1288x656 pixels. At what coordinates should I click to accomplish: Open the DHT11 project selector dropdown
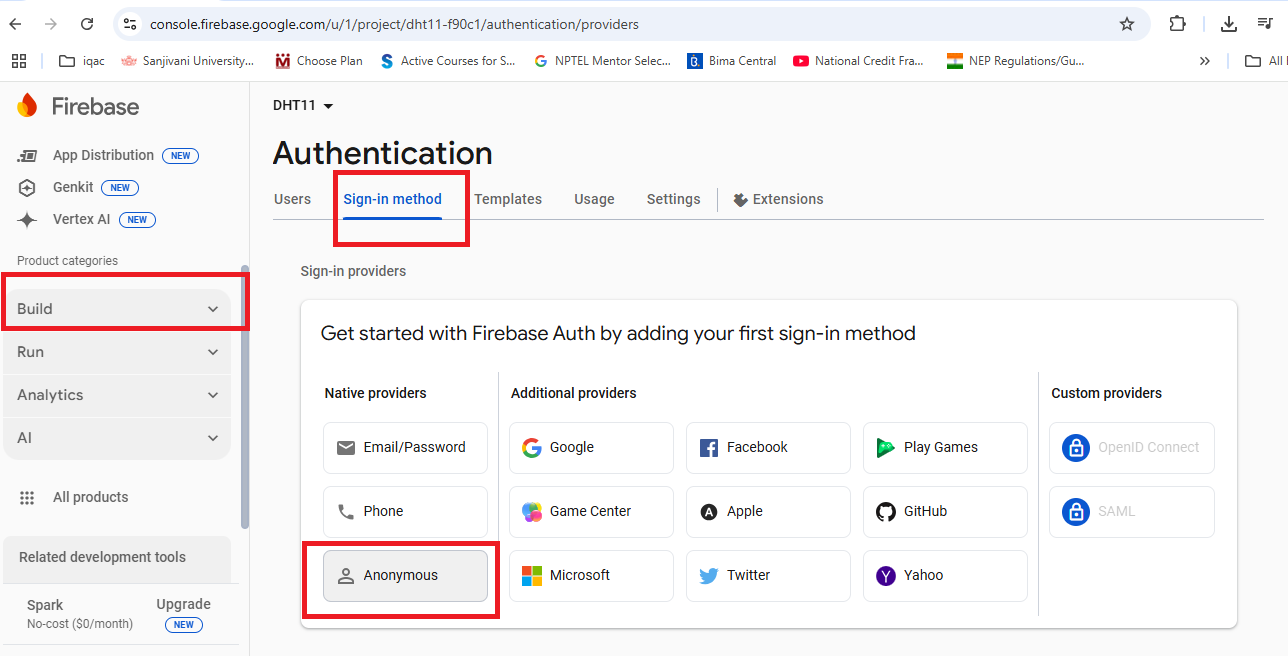coord(303,106)
